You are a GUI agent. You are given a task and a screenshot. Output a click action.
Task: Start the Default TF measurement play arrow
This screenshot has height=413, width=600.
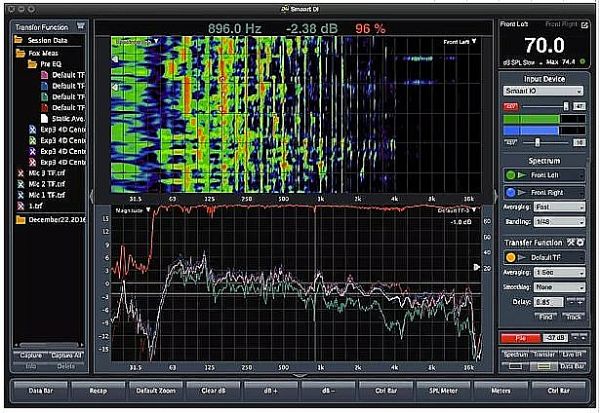coord(522,258)
